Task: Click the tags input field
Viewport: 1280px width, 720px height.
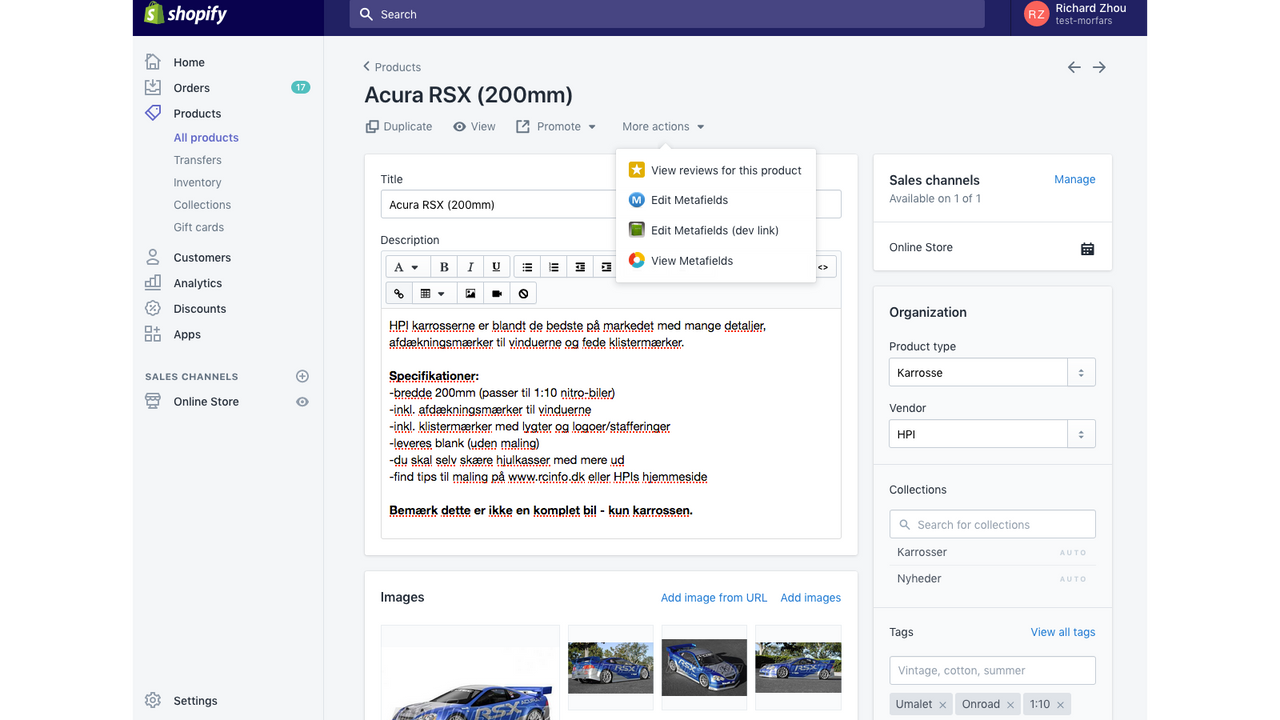Action: [x=992, y=670]
